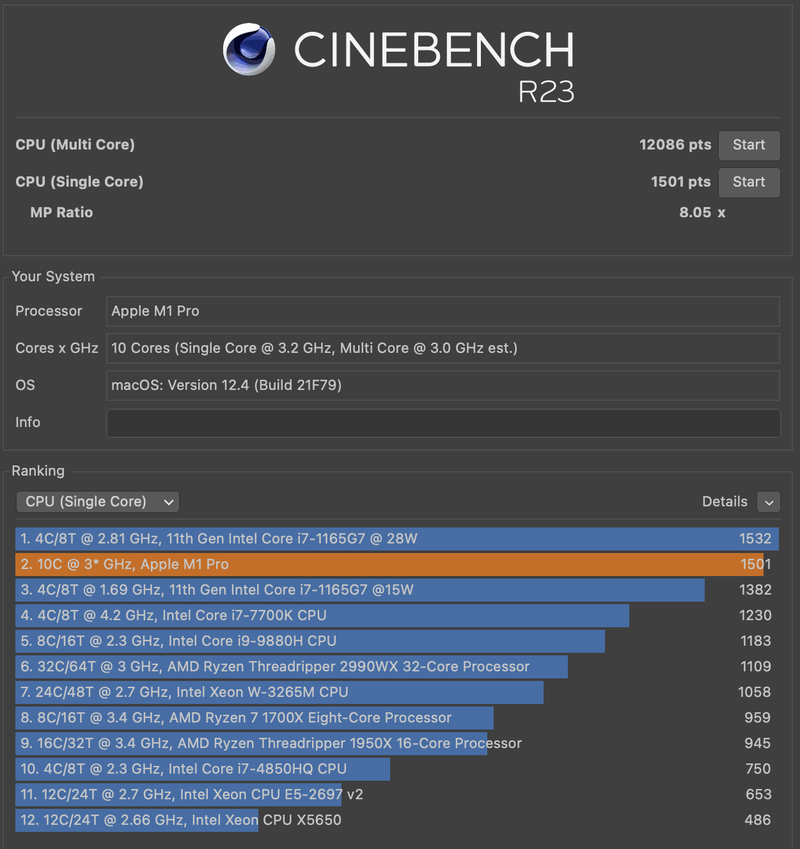
Task: Click the Cores x GHz field
Action: tap(442, 348)
